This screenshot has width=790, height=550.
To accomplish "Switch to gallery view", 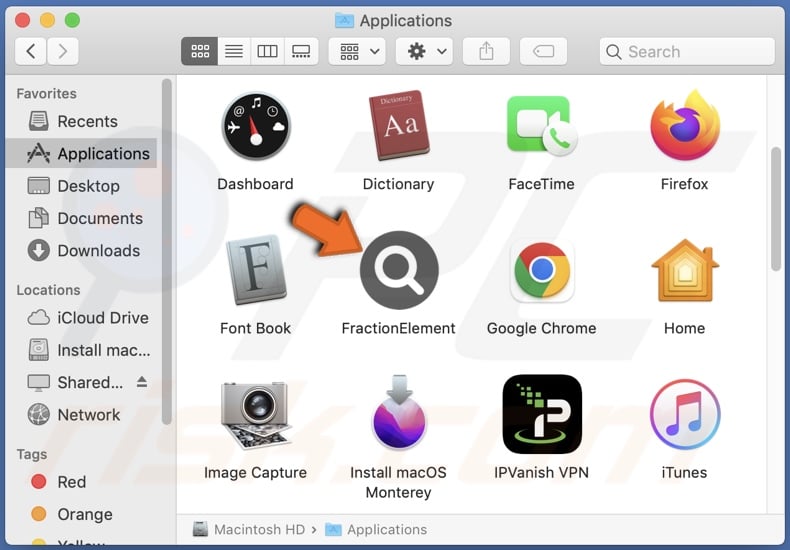I will [301, 51].
